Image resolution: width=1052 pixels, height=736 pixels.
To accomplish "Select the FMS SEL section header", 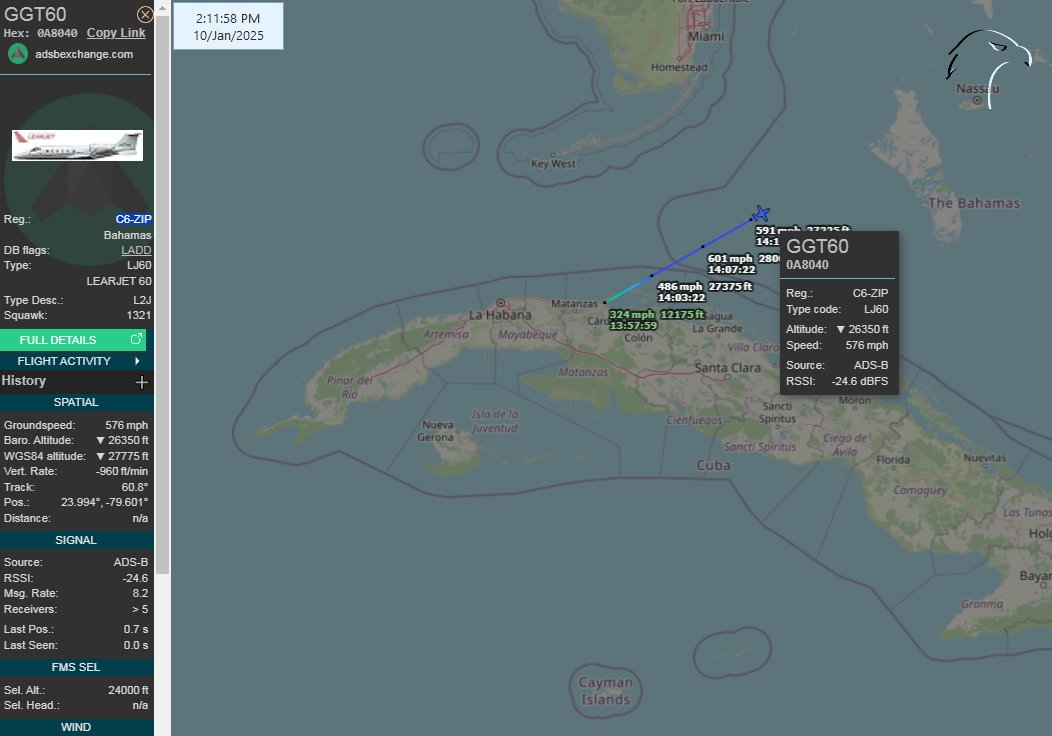I will 76,667.
